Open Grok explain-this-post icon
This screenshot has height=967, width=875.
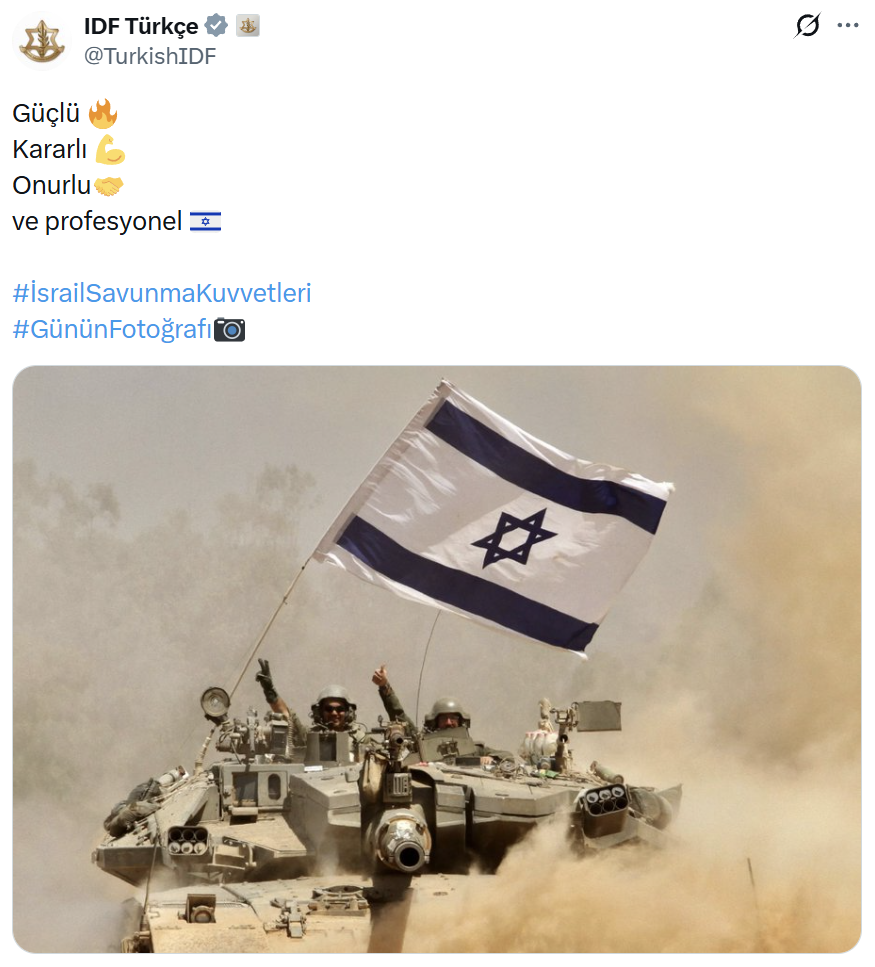pyautogui.click(x=807, y=25)
